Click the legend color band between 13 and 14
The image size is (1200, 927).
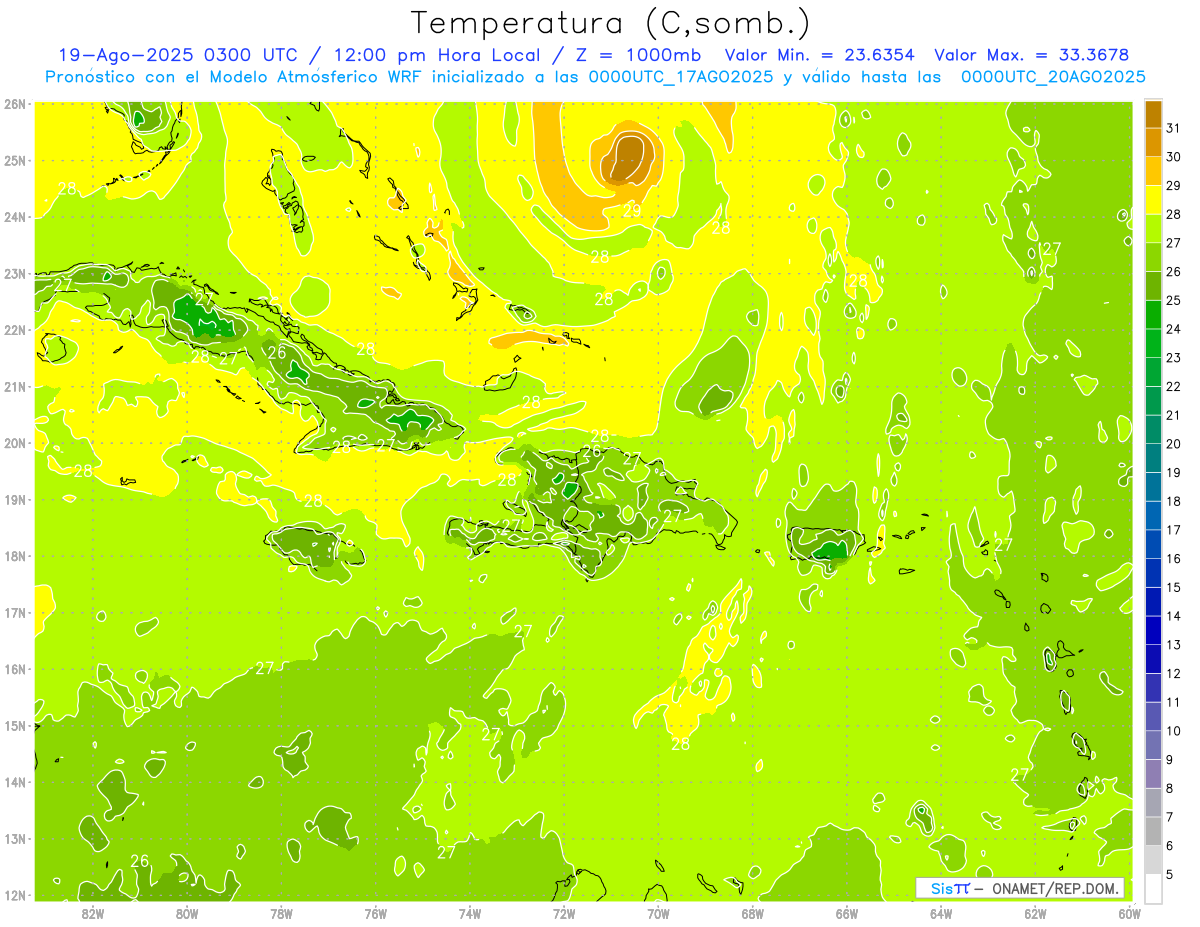click(1153, 631)
